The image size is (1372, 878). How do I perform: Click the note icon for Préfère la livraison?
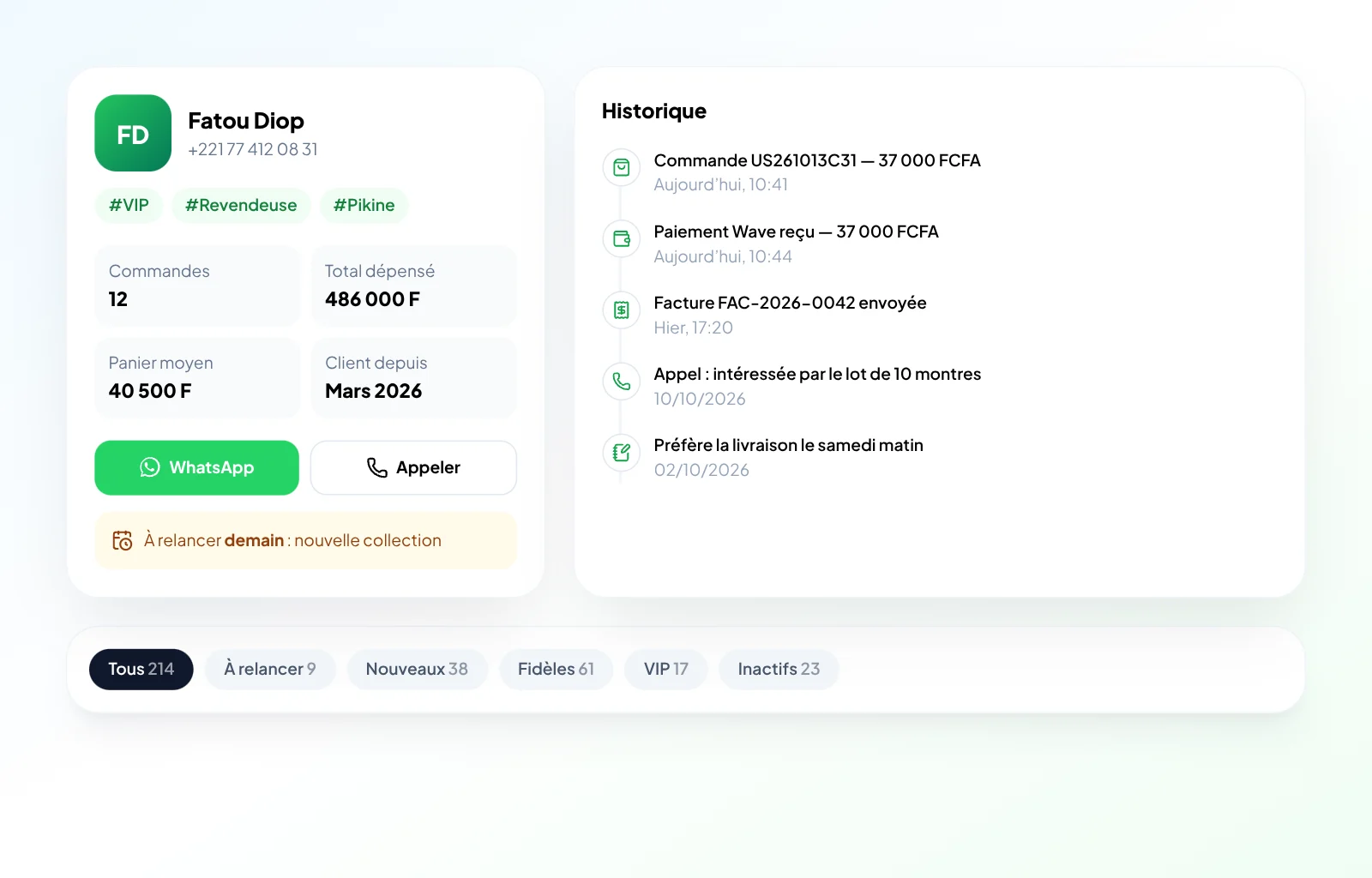click(622, 452)
